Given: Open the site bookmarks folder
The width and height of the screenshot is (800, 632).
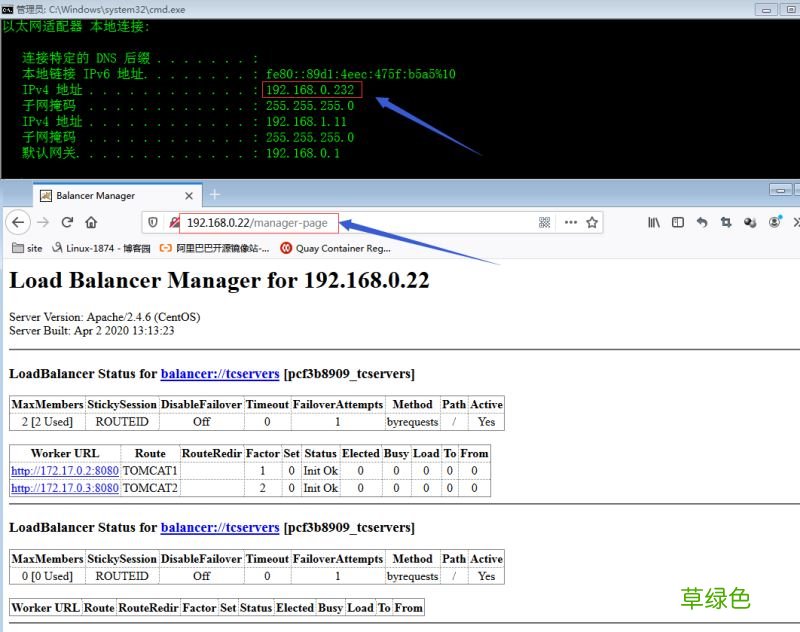Looking at the screenshot, I should [x=27, y=248].
